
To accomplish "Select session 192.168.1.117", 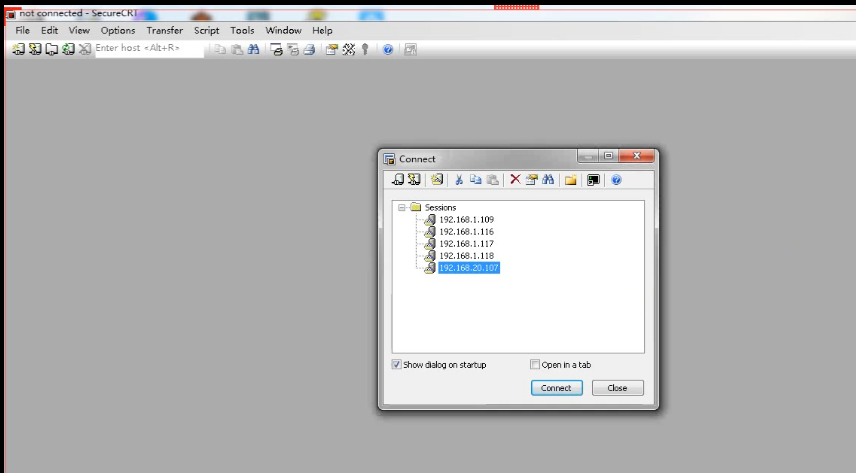I will click(466, 244).
